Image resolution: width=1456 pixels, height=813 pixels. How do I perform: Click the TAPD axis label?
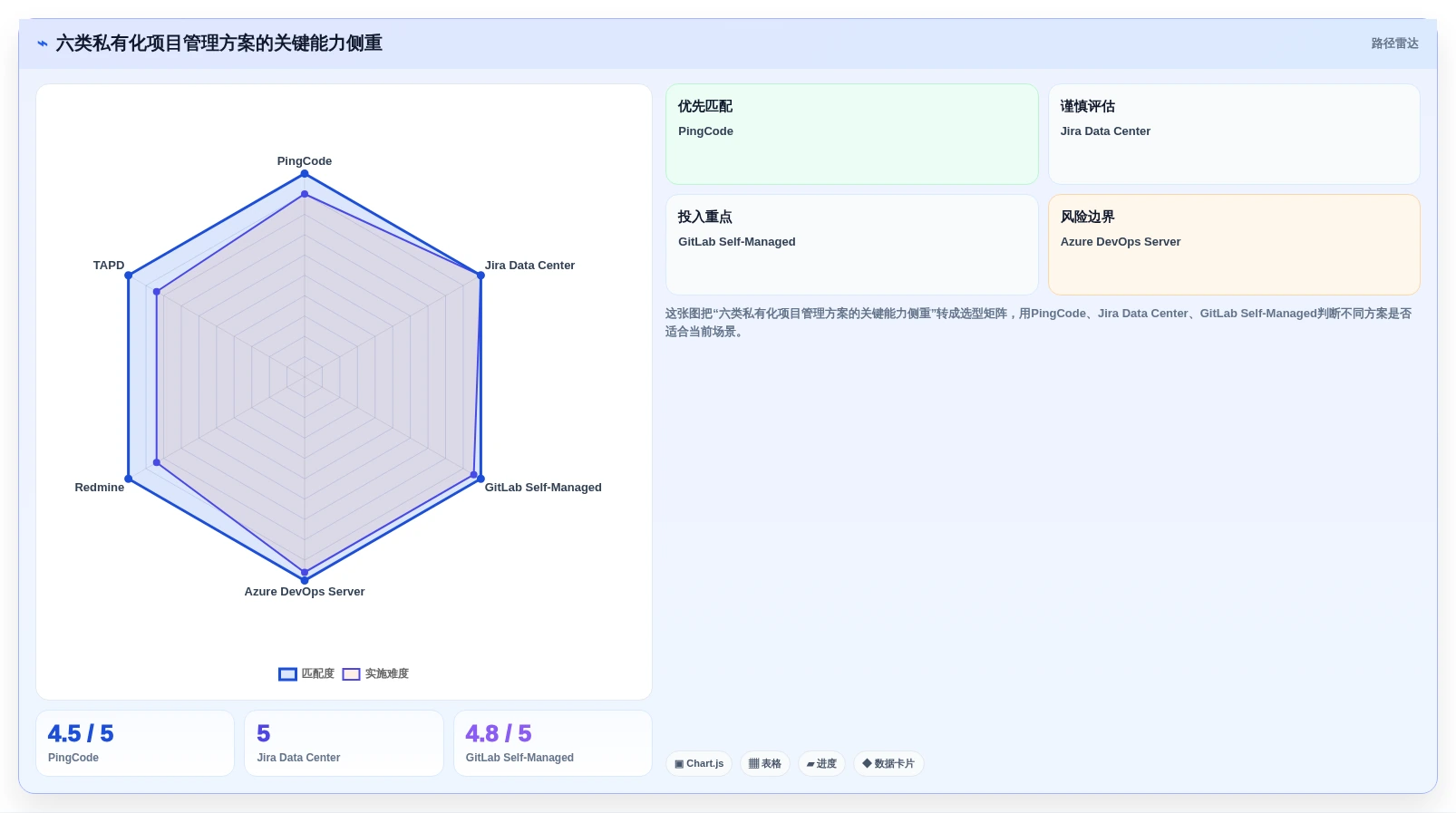pyautogui.click(x=109, y=266)
